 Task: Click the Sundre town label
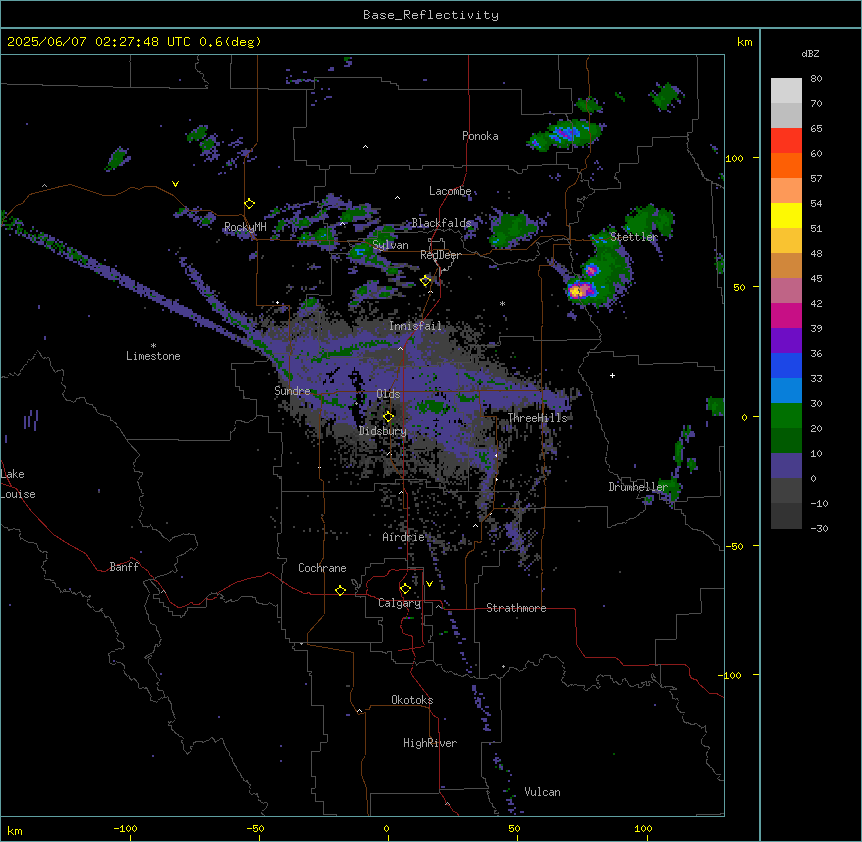pos(292,391)
